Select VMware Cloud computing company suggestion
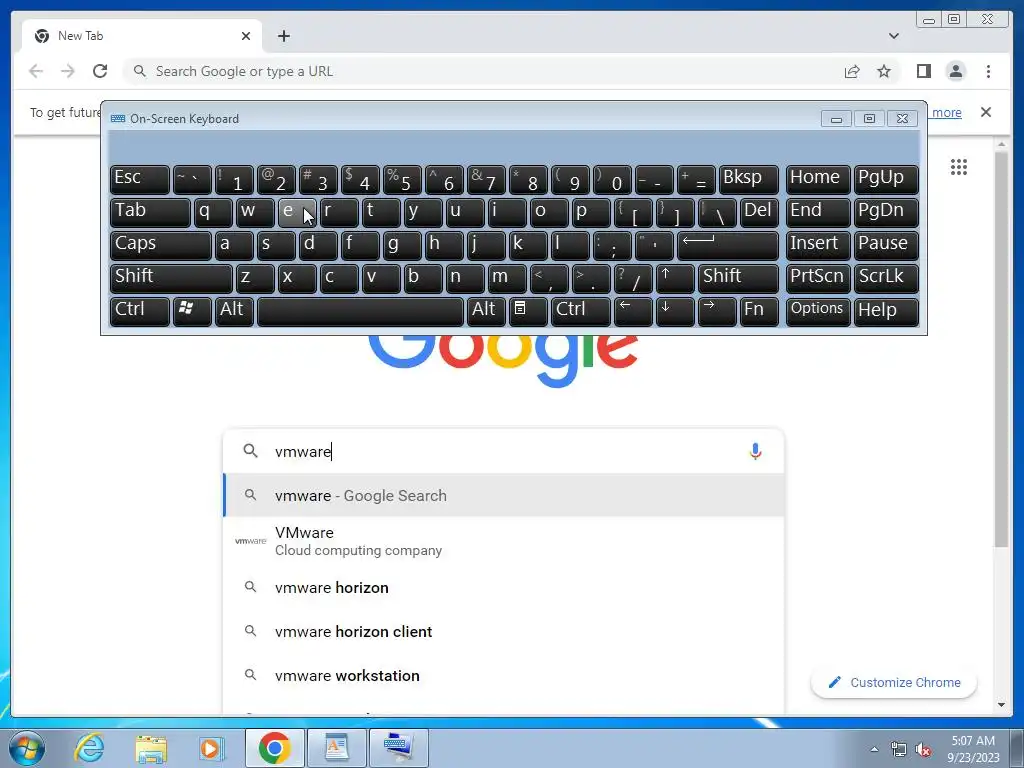 [504, 541]
